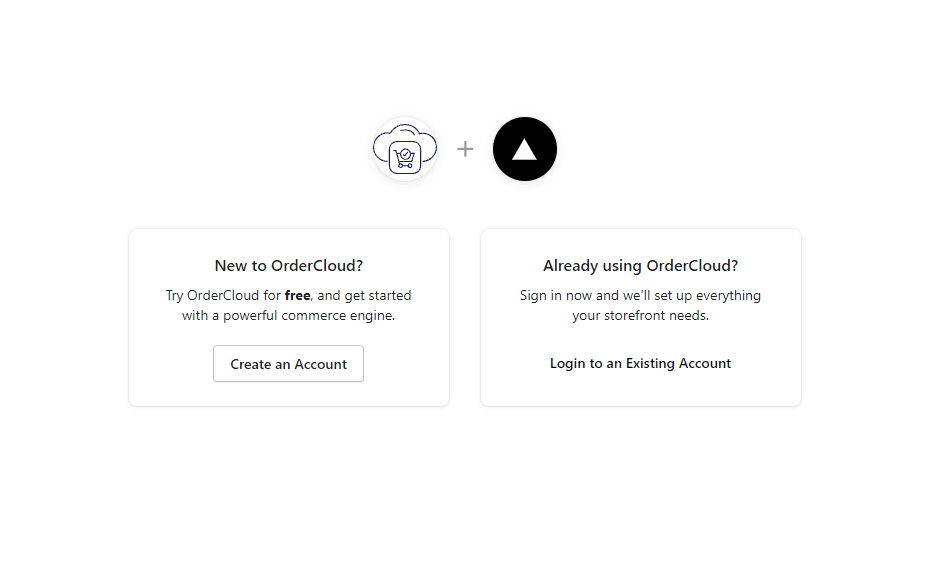Click the "New to OrderCloud?" heading
The width and height of the screenshot is (935, 571).
coord(289,266)
